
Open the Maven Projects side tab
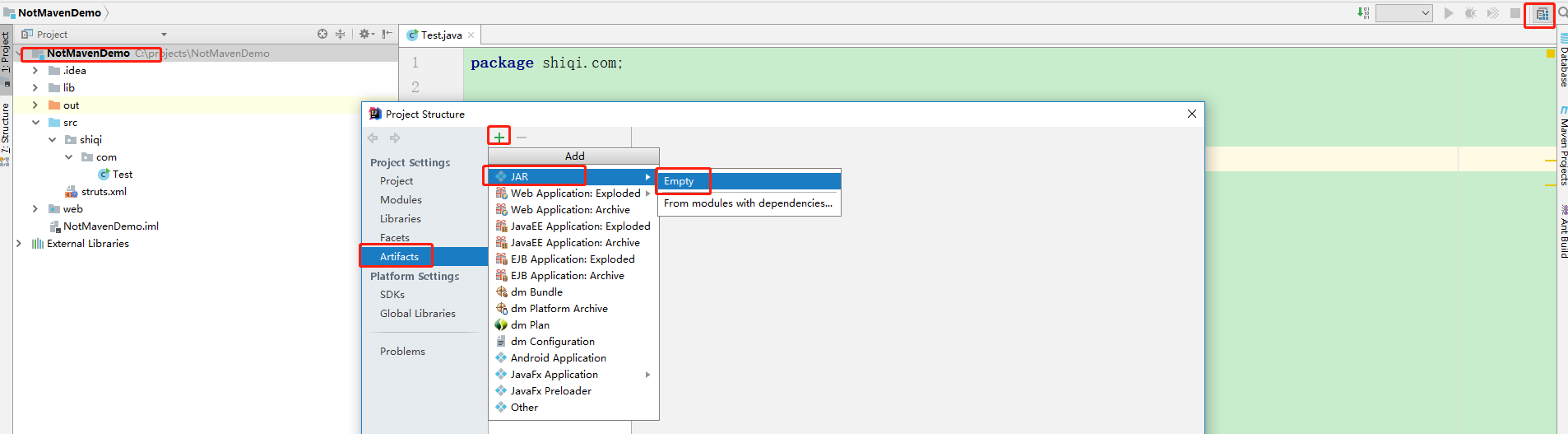[1562, 147]
